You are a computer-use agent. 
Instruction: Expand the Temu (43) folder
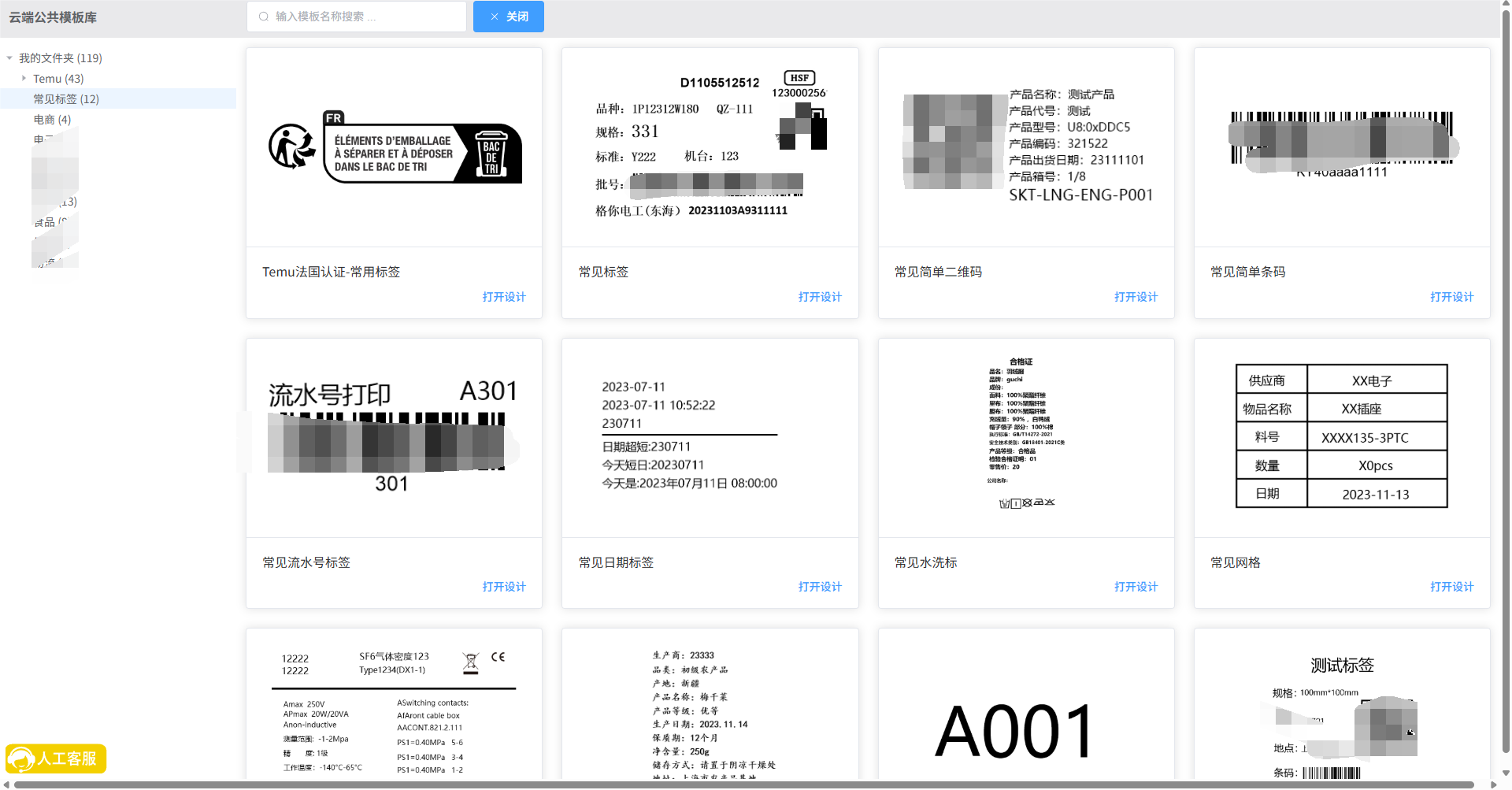click(24, 79)
